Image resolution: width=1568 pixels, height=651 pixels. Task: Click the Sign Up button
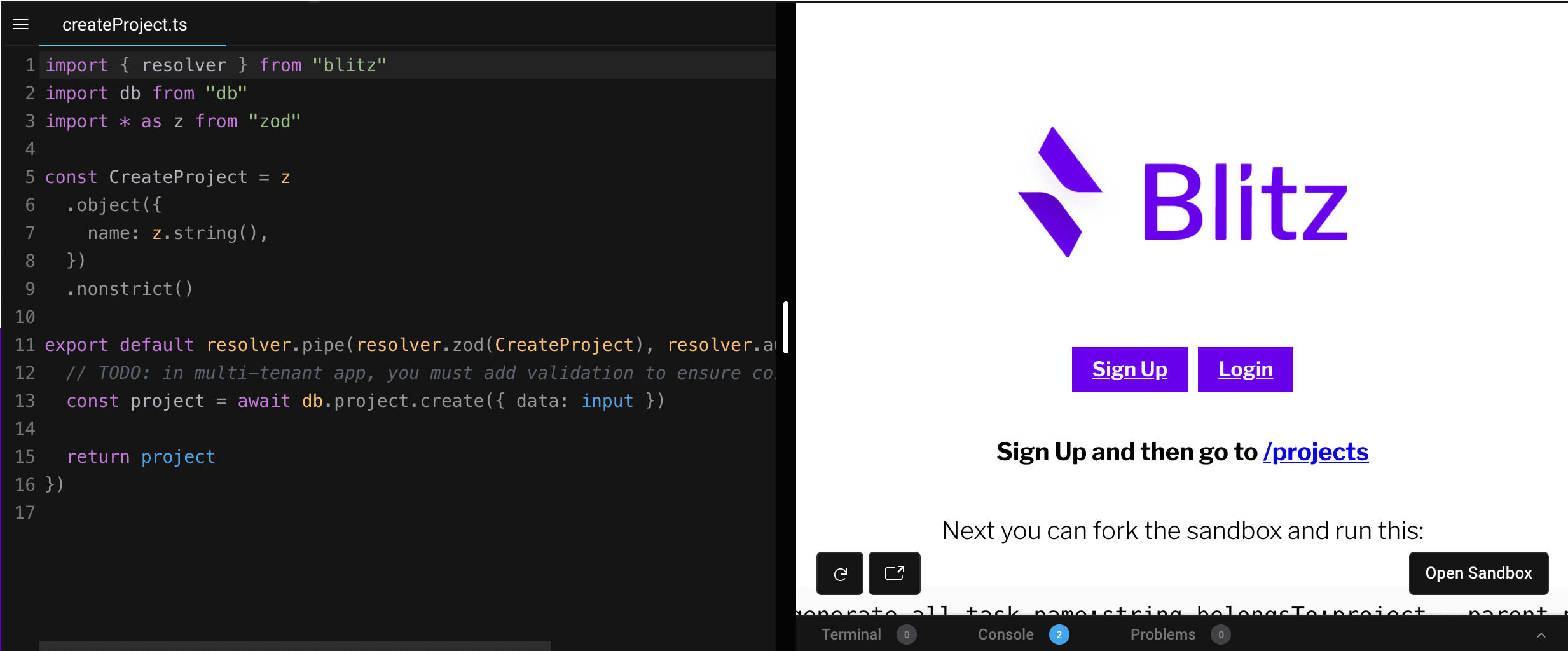(1129, 369)
